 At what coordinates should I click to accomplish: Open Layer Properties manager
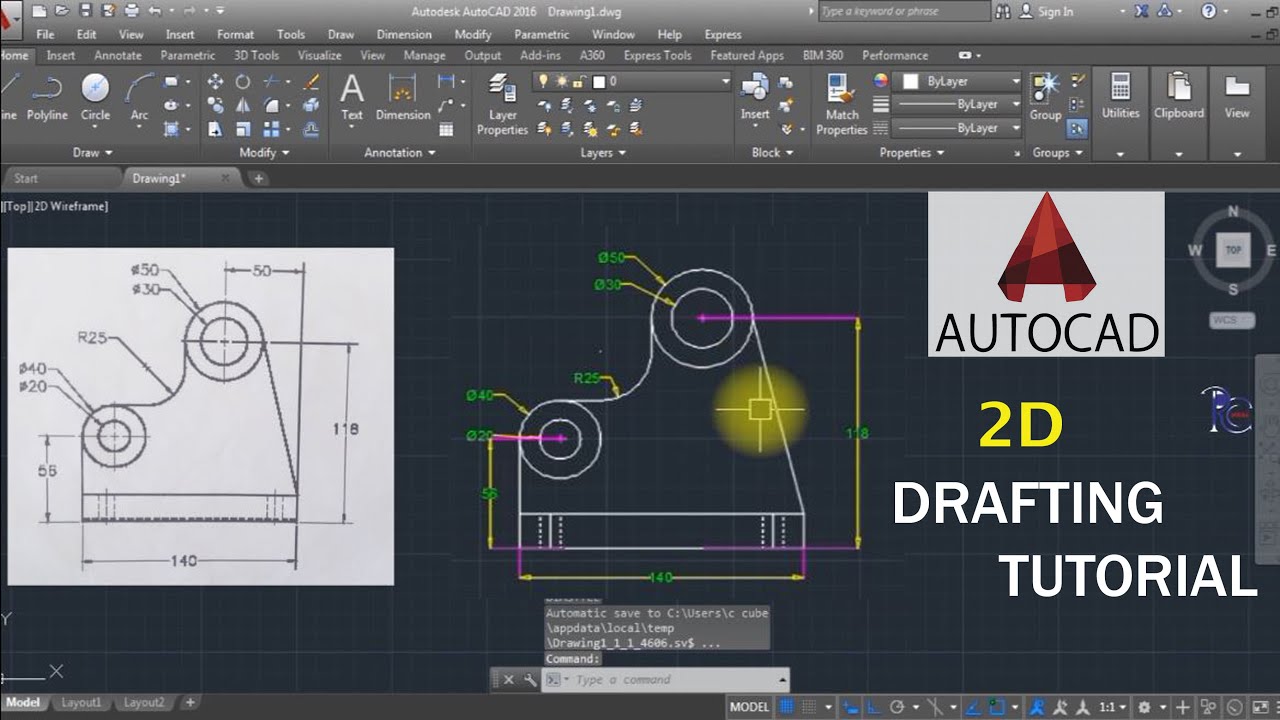coord(502,105)
